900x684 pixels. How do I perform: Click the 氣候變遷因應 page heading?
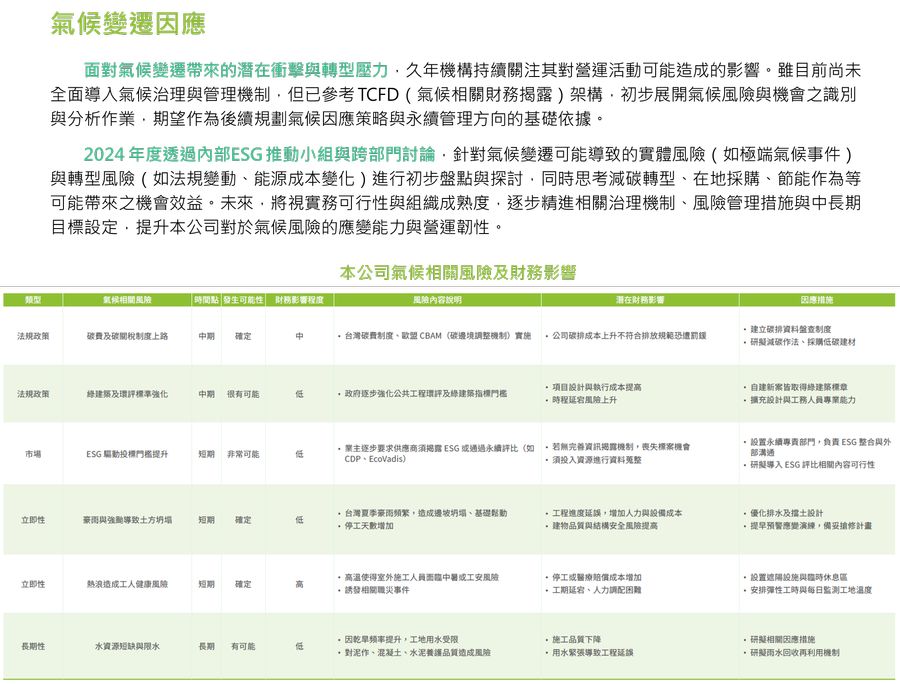point(129,24)
